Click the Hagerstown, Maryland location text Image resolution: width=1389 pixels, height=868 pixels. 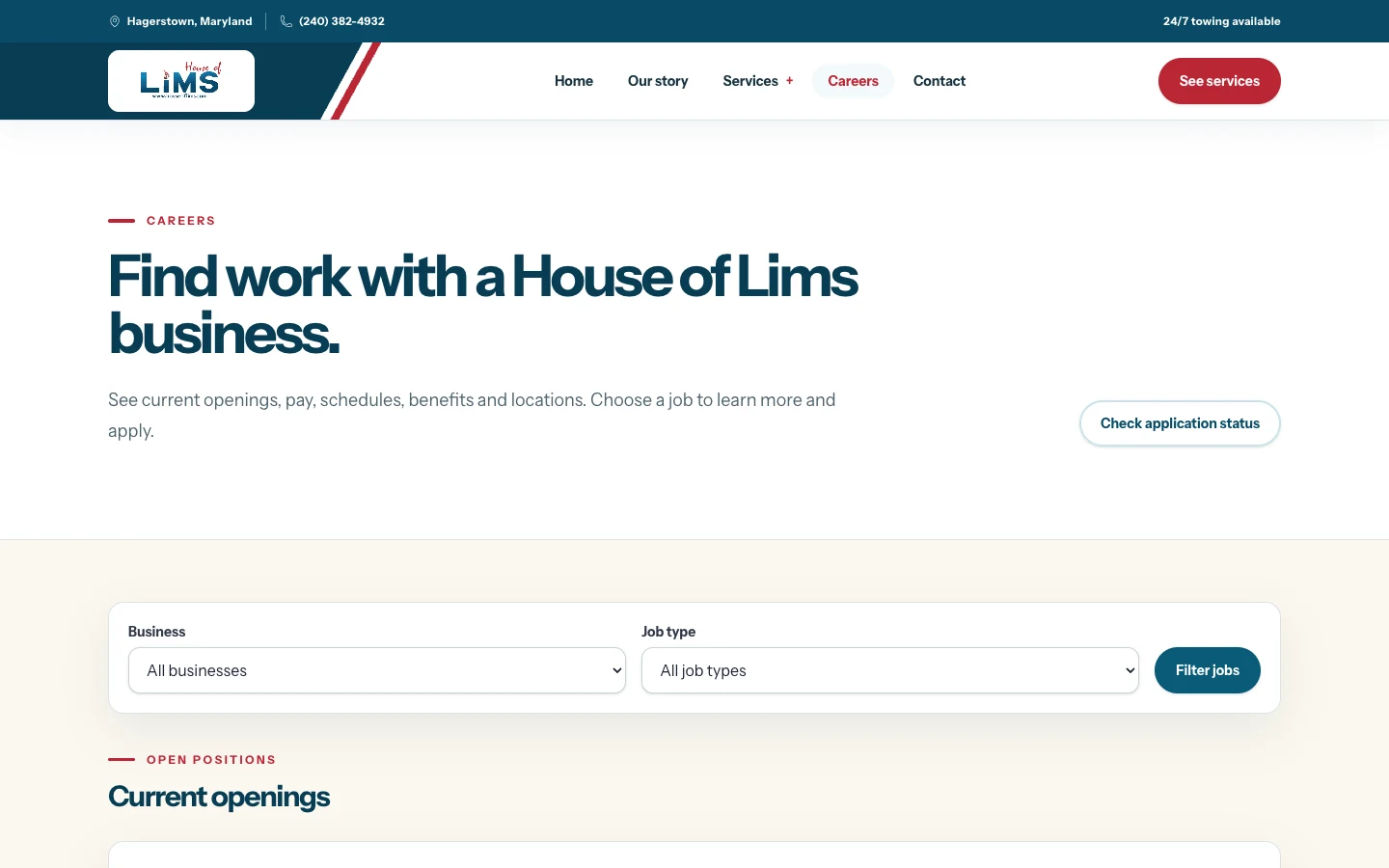coord(189,21)
